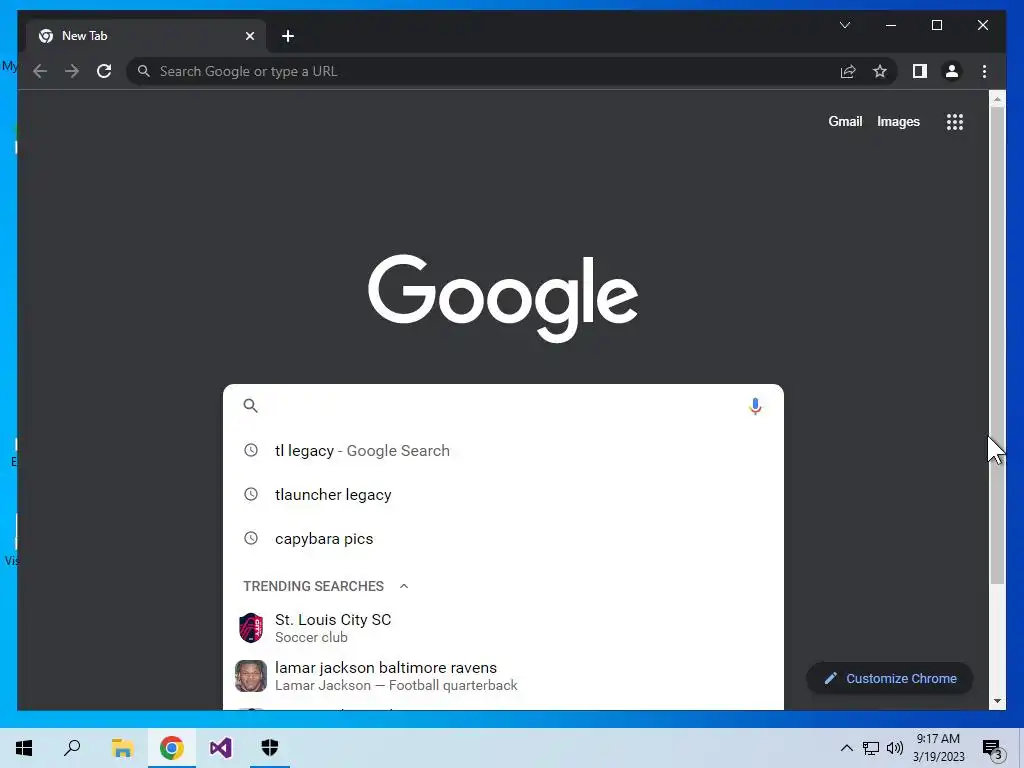
Task: Open a new tab with the plus button
Action: [x=287, y=36]
